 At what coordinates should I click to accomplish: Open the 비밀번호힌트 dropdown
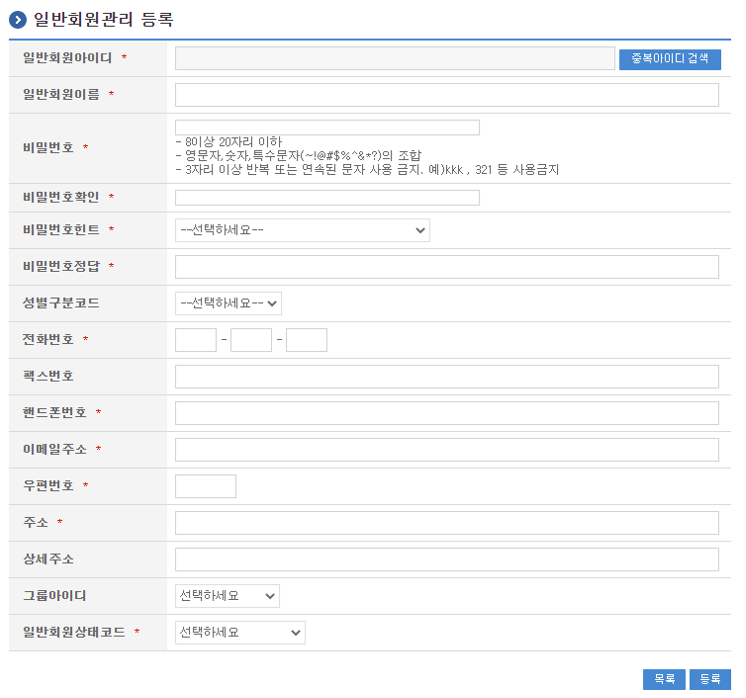click(x=302, y=231)
